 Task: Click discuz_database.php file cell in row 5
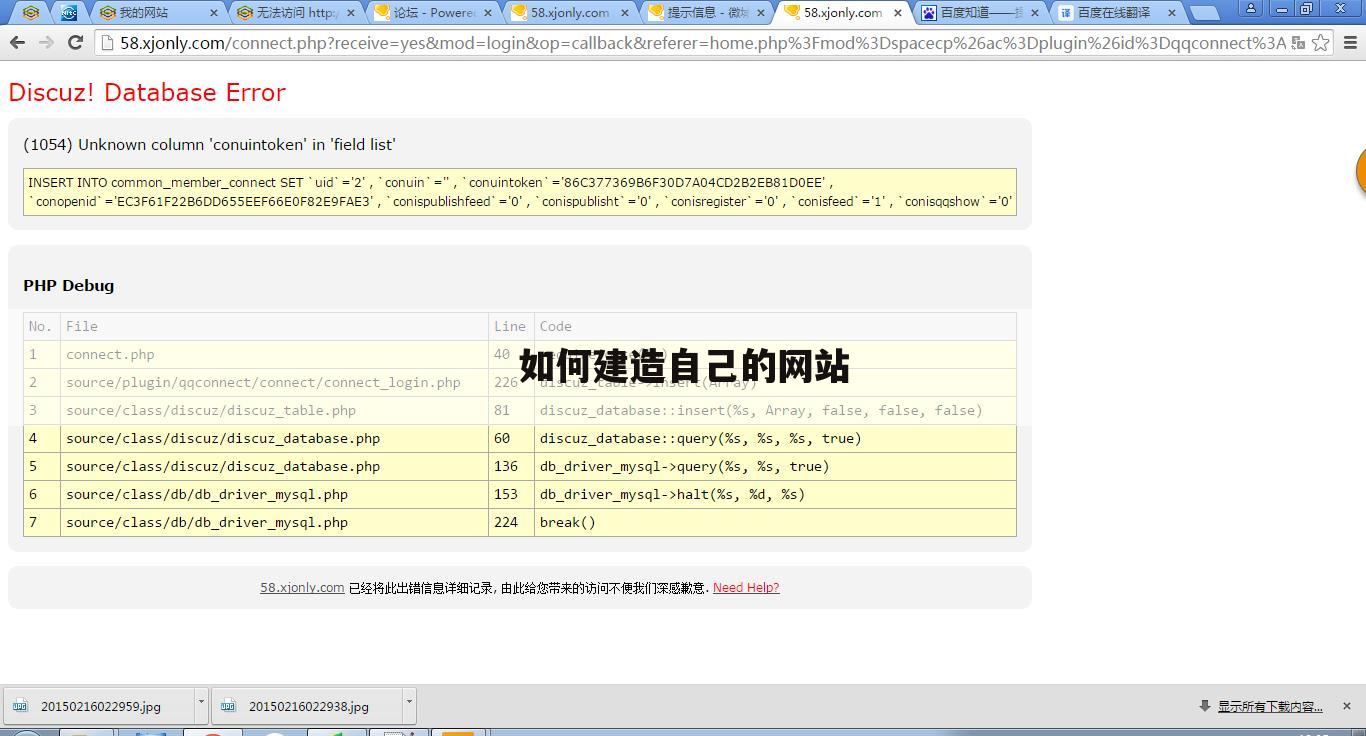click(274, 466)
